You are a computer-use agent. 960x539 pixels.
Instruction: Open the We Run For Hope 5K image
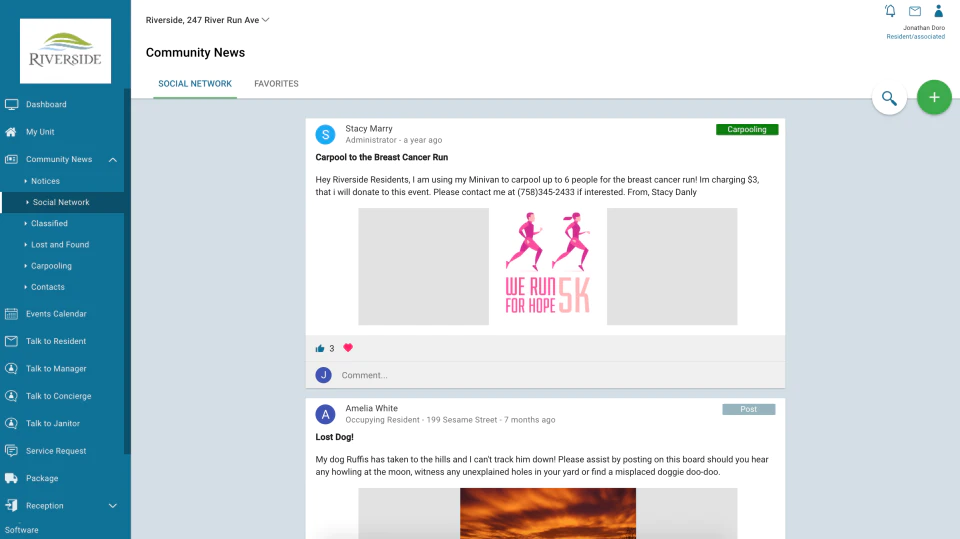548,266
